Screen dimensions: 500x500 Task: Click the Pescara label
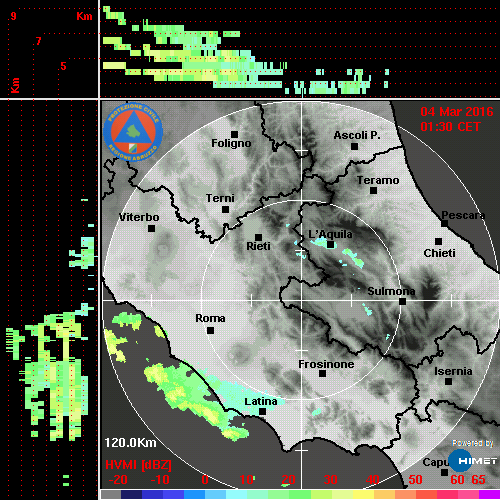coord(463,215)
